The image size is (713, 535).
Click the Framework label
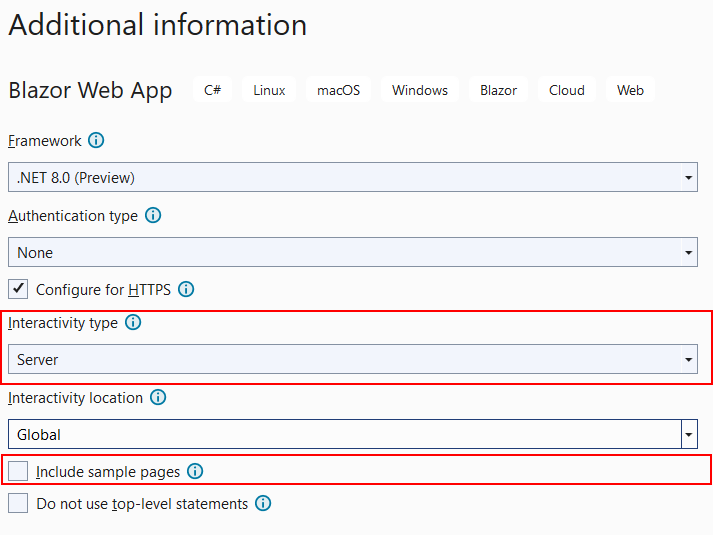click(45, 141)
